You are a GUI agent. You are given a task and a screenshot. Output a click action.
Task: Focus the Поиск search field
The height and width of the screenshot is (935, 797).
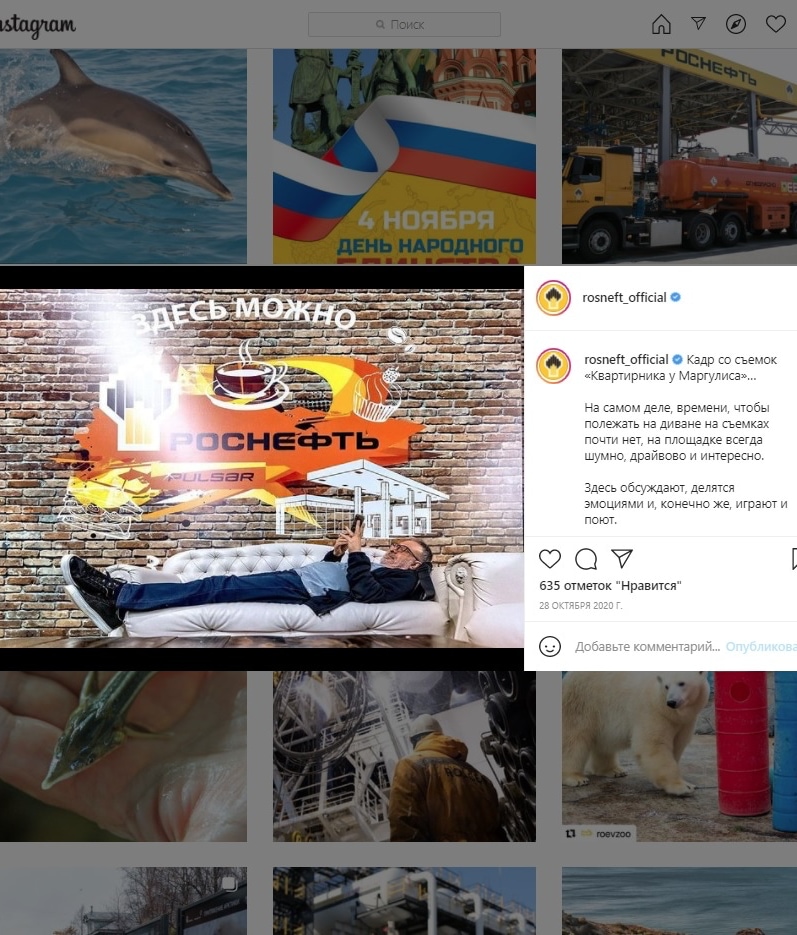[404, 24]
